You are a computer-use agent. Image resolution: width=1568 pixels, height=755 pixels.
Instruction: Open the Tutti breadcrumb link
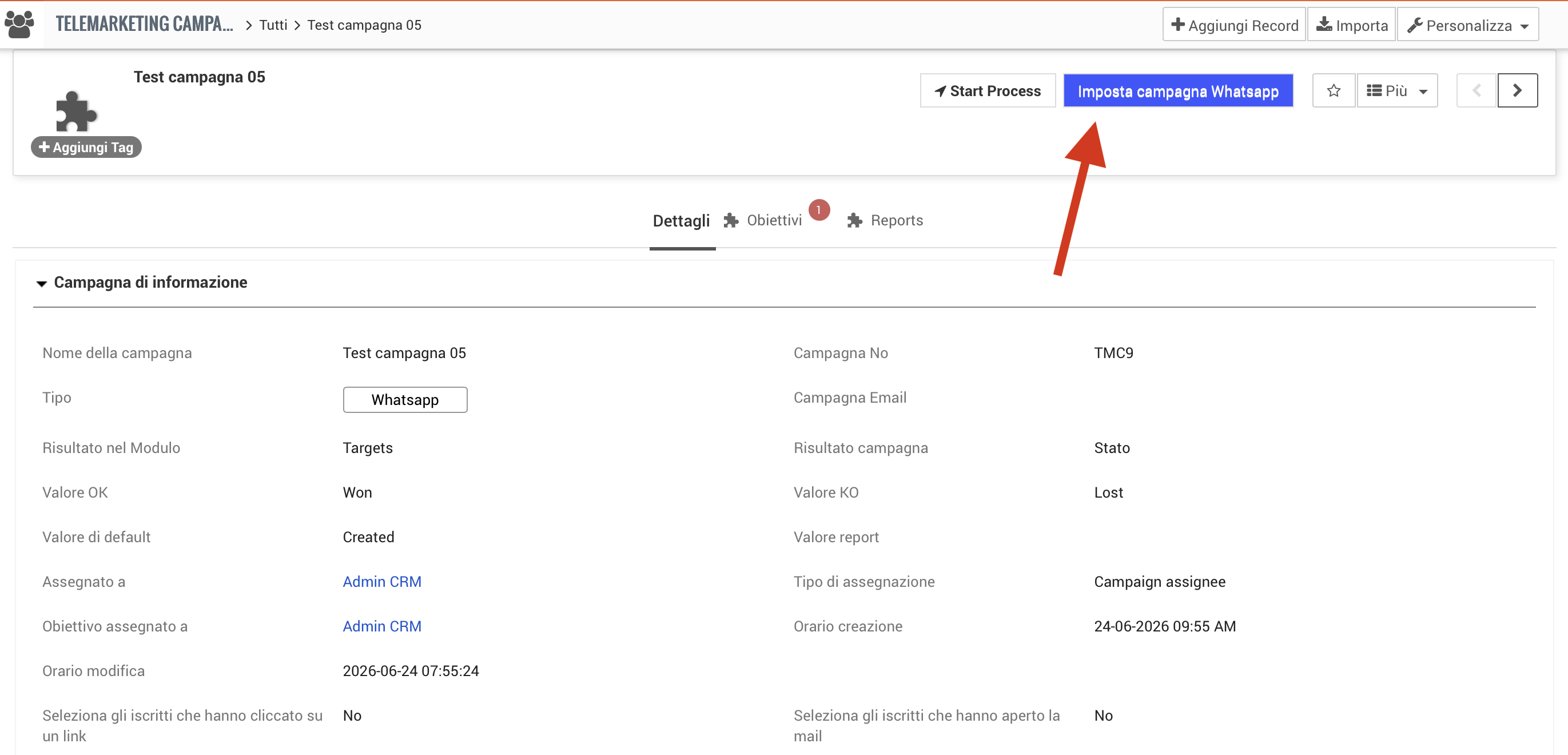[x=273, y=25]
